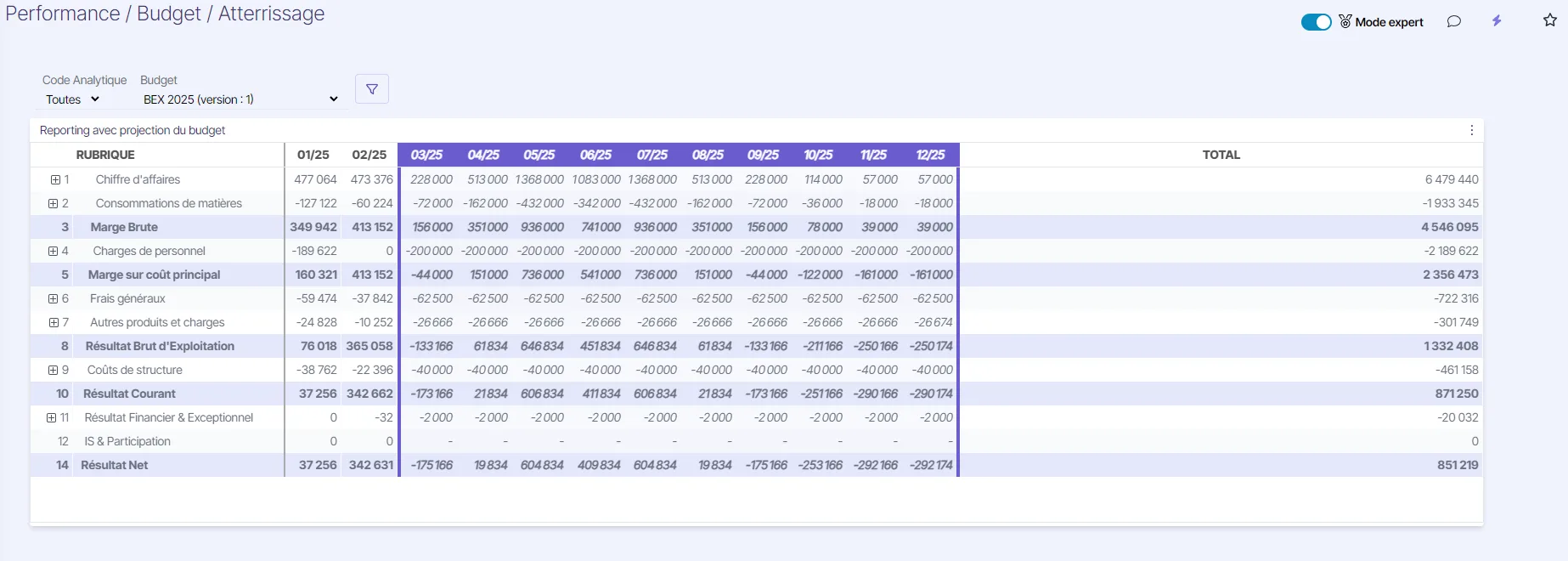
Task: Open the report three-dot options menu
Action: 1472,130
